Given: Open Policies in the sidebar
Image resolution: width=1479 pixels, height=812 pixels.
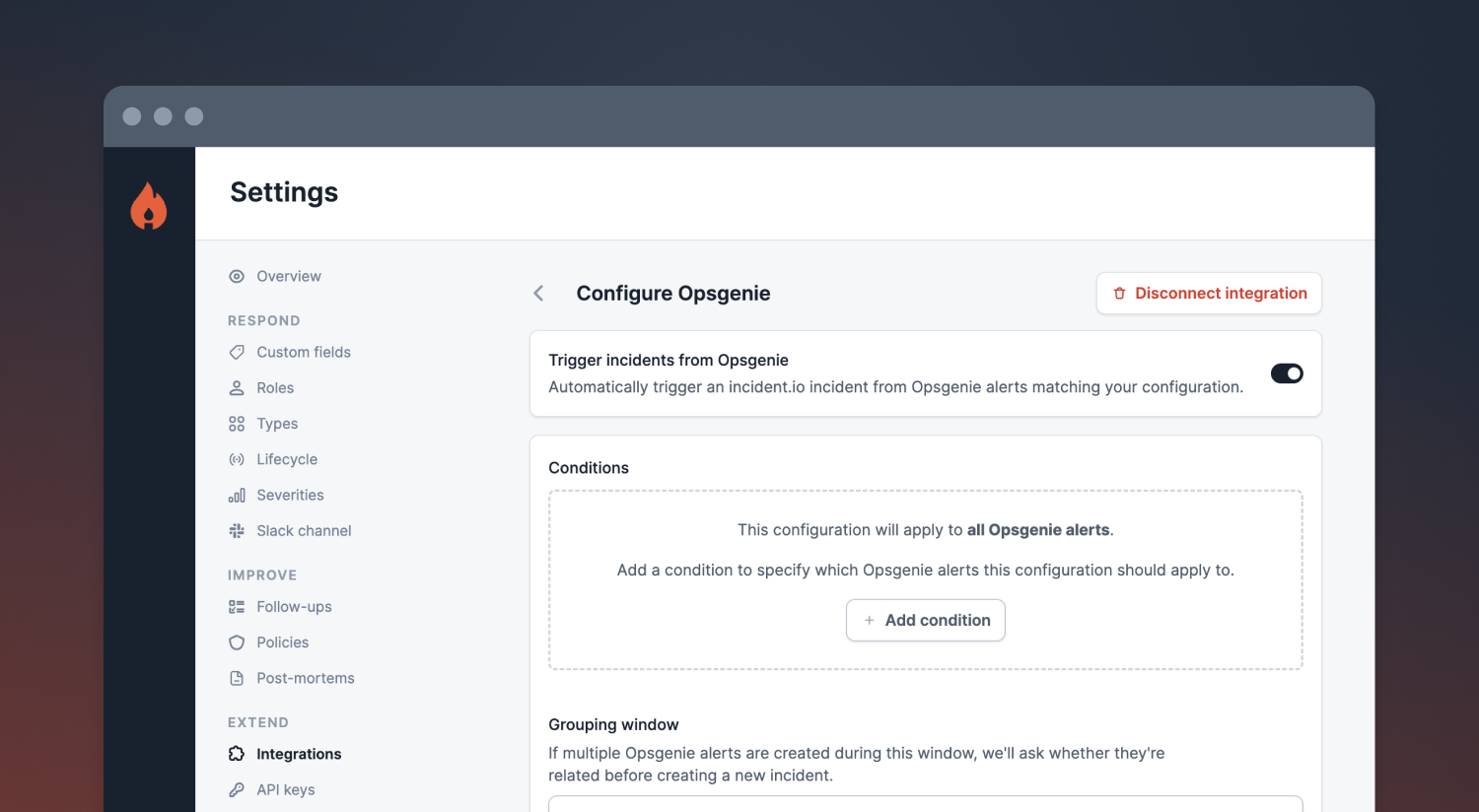Looking at the screenshot, I should point(283,643).
